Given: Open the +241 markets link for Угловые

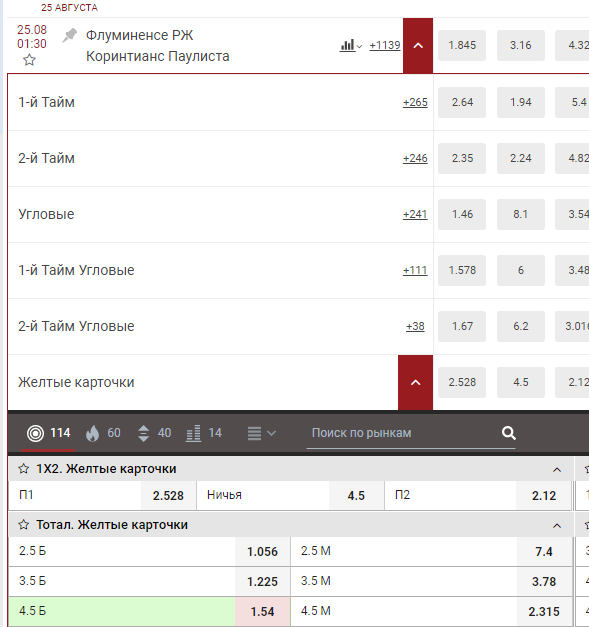Looking at the screenshot, I should point(415,214).
